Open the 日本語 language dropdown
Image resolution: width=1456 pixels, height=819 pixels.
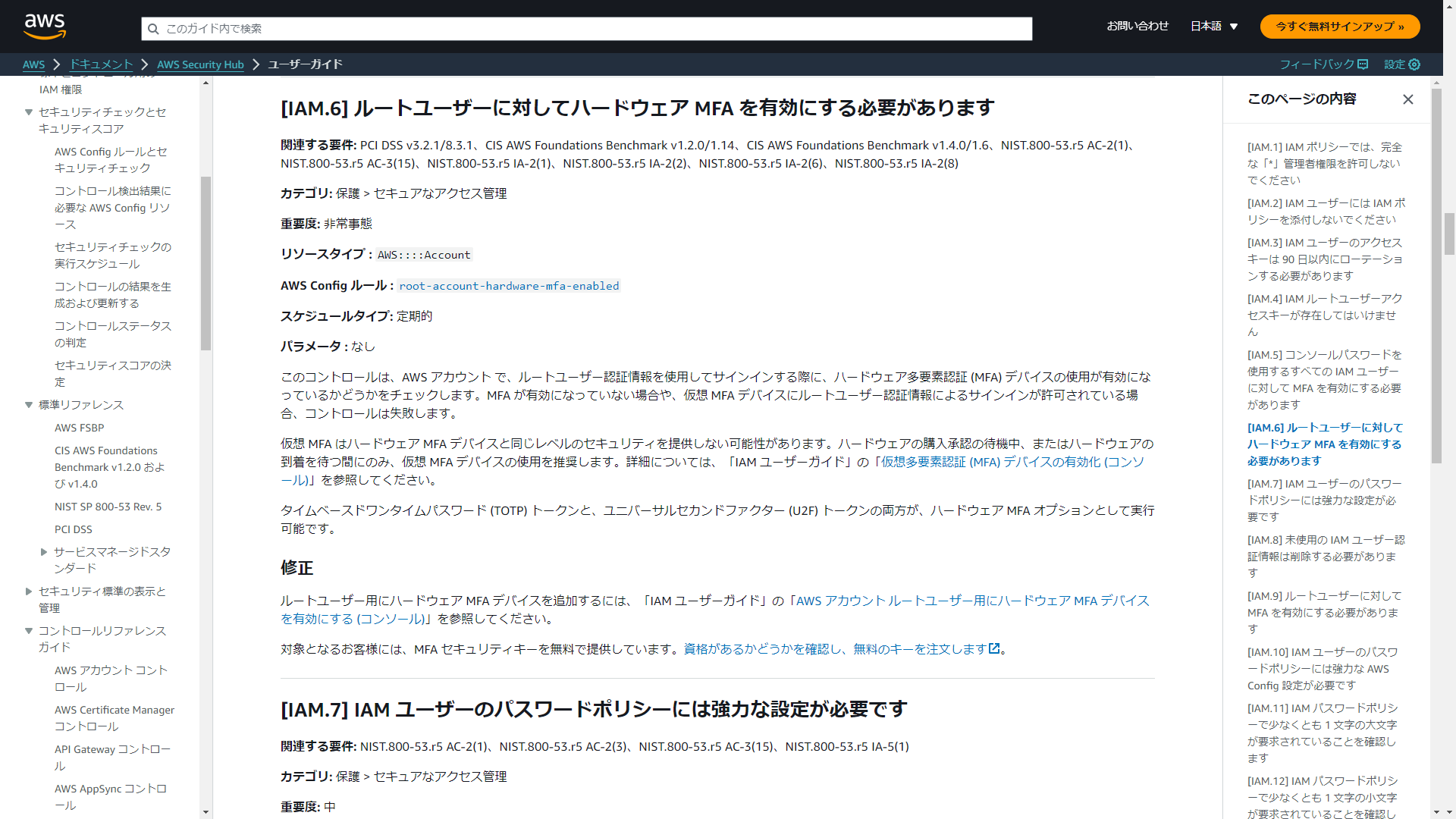tap(1213, 27)
